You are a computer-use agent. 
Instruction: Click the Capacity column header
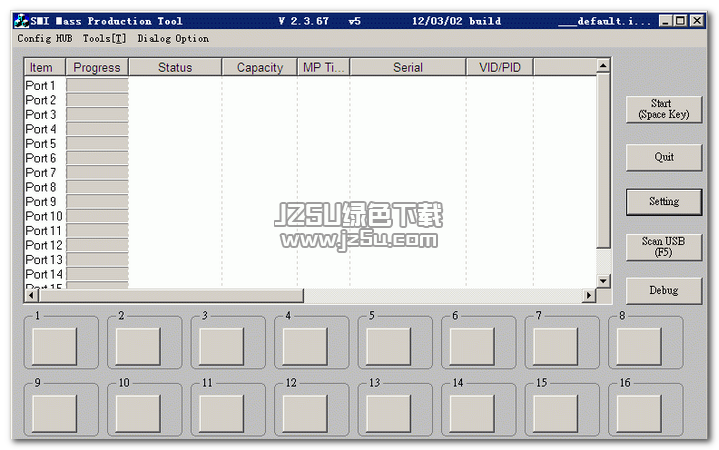(260, 67)
